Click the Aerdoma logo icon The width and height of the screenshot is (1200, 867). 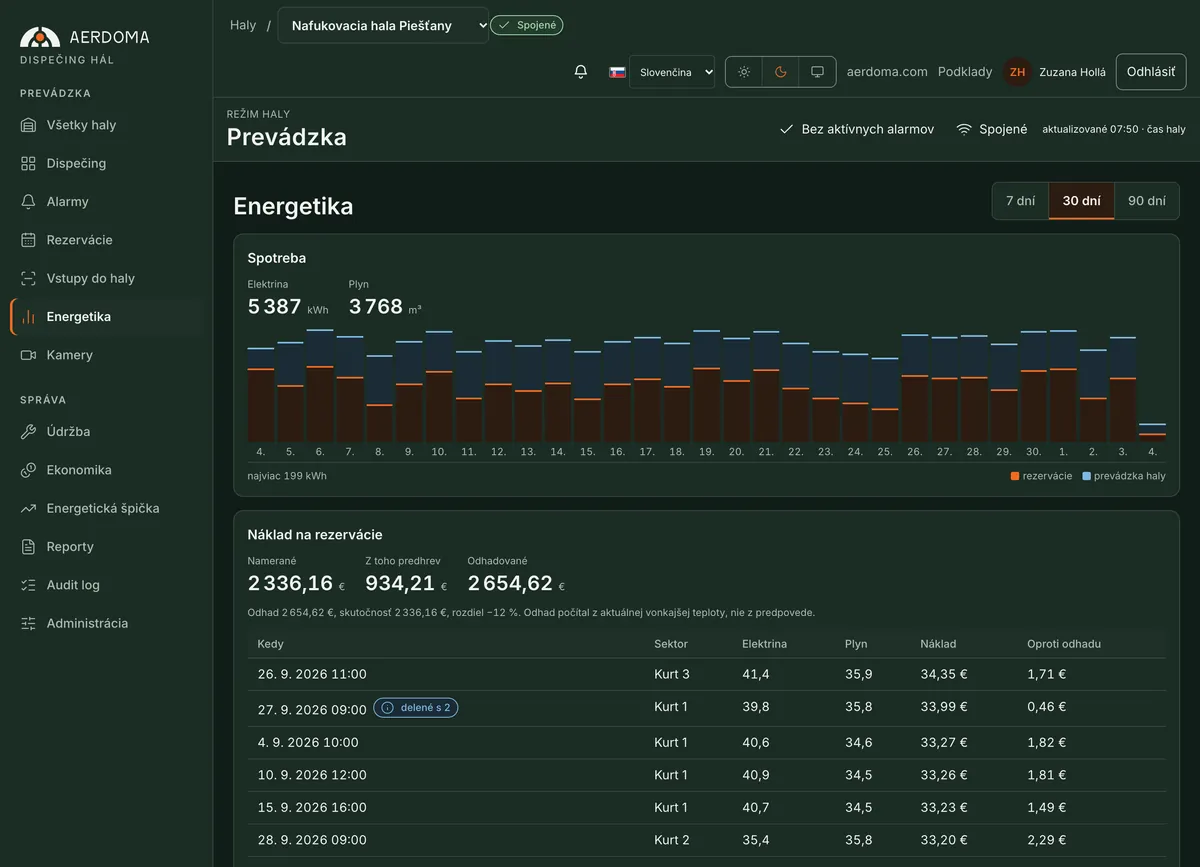tap(40, 37)
